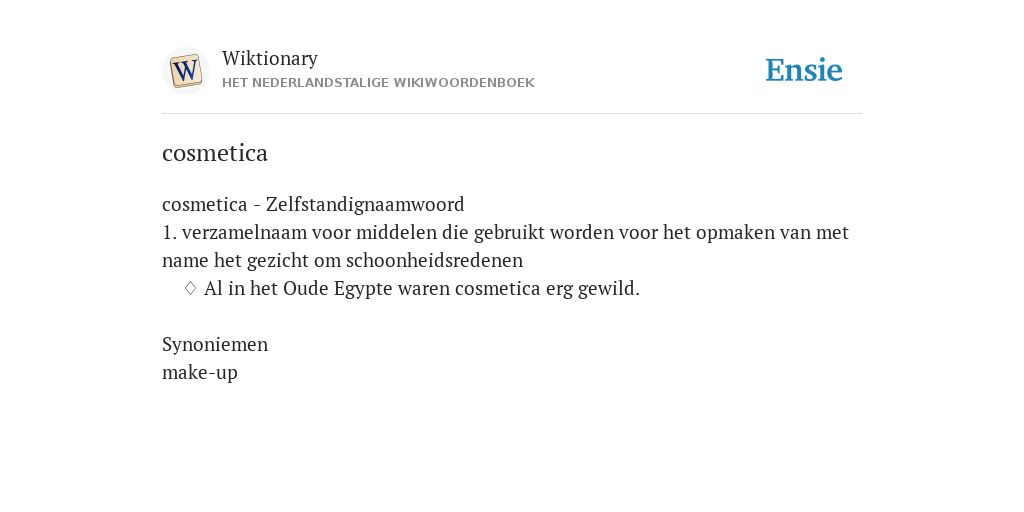1024x512 pixels.
Task: Click the diamond bullet before the example
Action: tap(190, 288)
